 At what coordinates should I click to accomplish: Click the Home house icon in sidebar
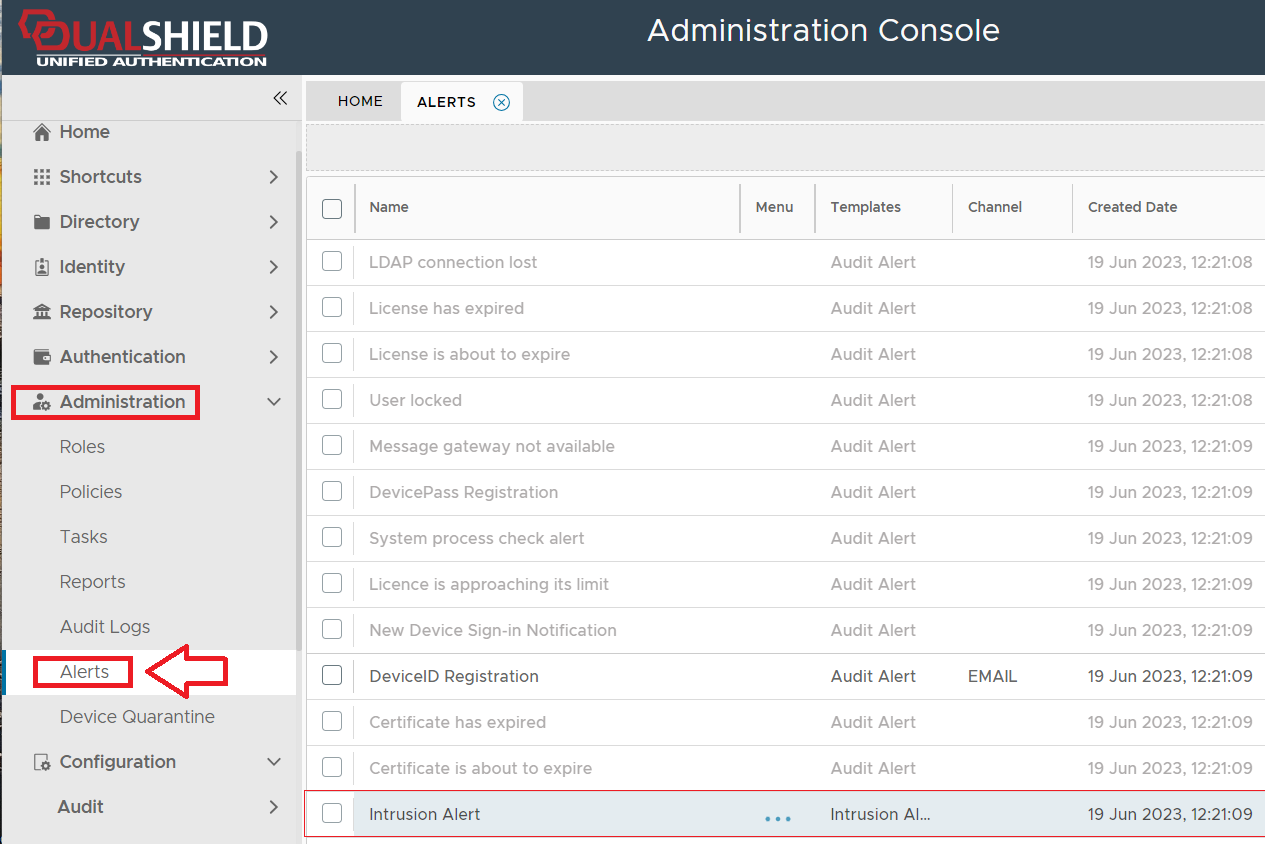42,132
